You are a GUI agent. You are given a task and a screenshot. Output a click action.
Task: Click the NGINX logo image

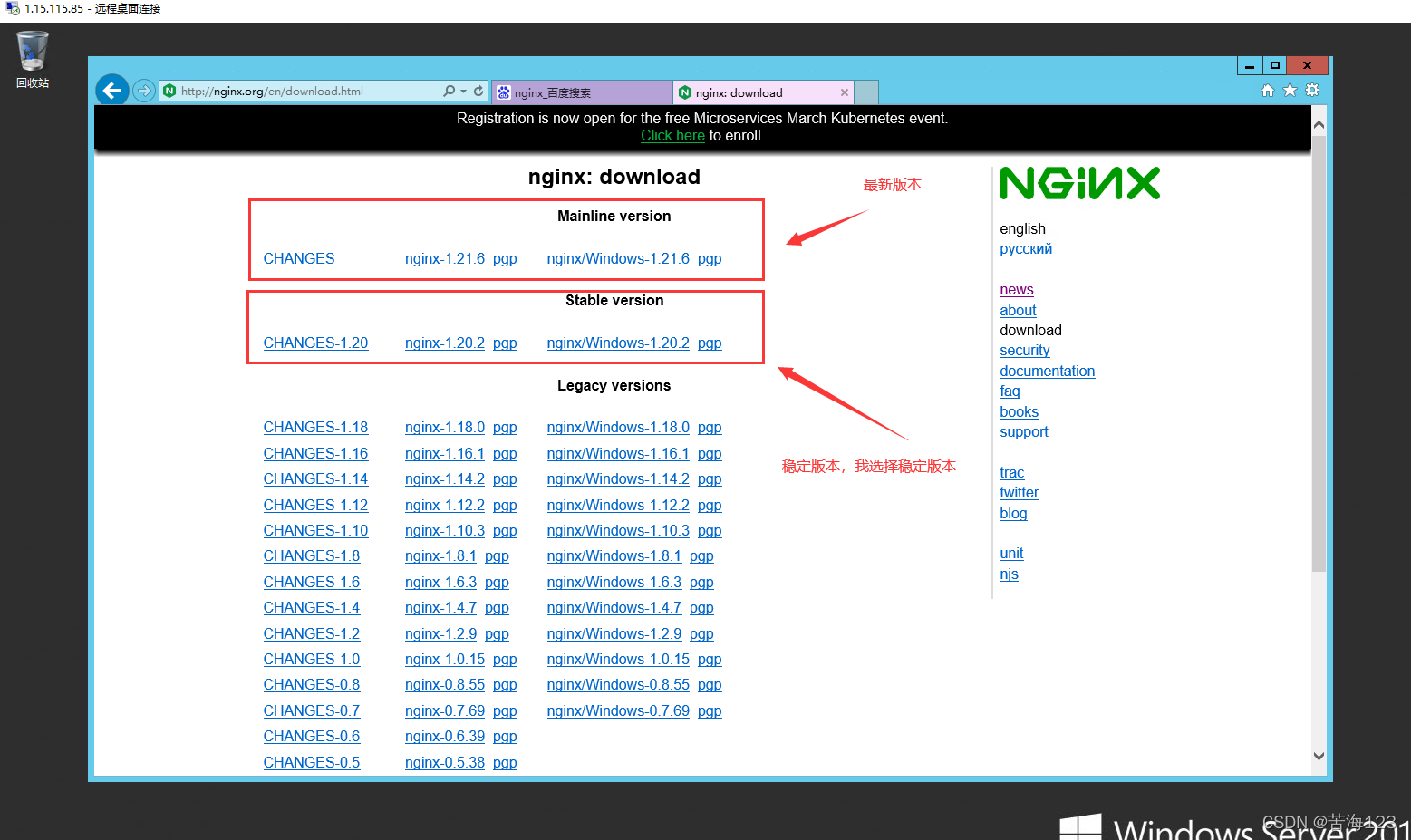[x=1080, y=183]
